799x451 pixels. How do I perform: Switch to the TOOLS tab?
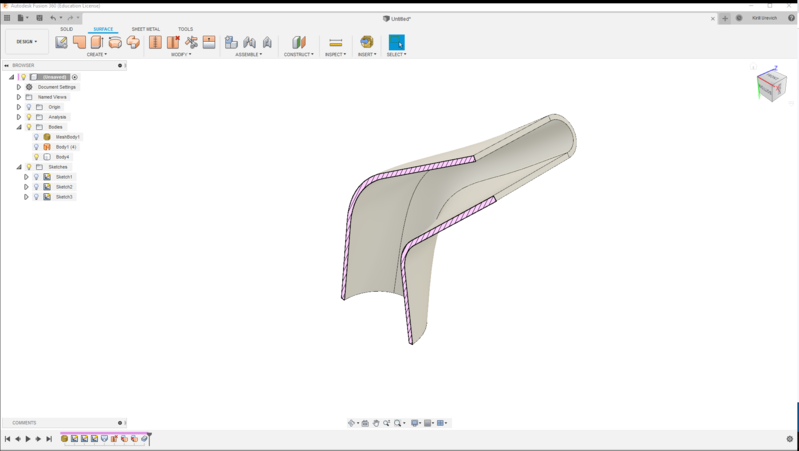click(x=185, y=29)
